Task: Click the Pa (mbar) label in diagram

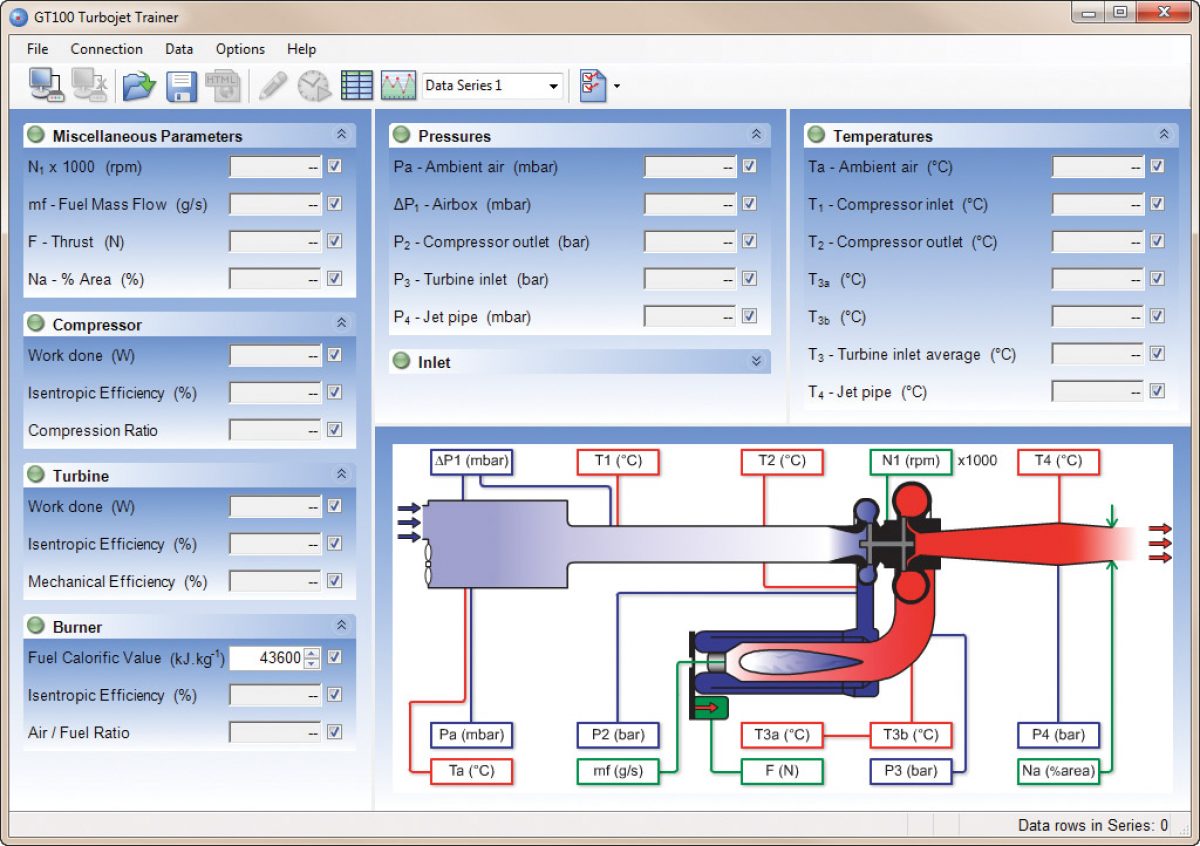Action: [471, 734]
